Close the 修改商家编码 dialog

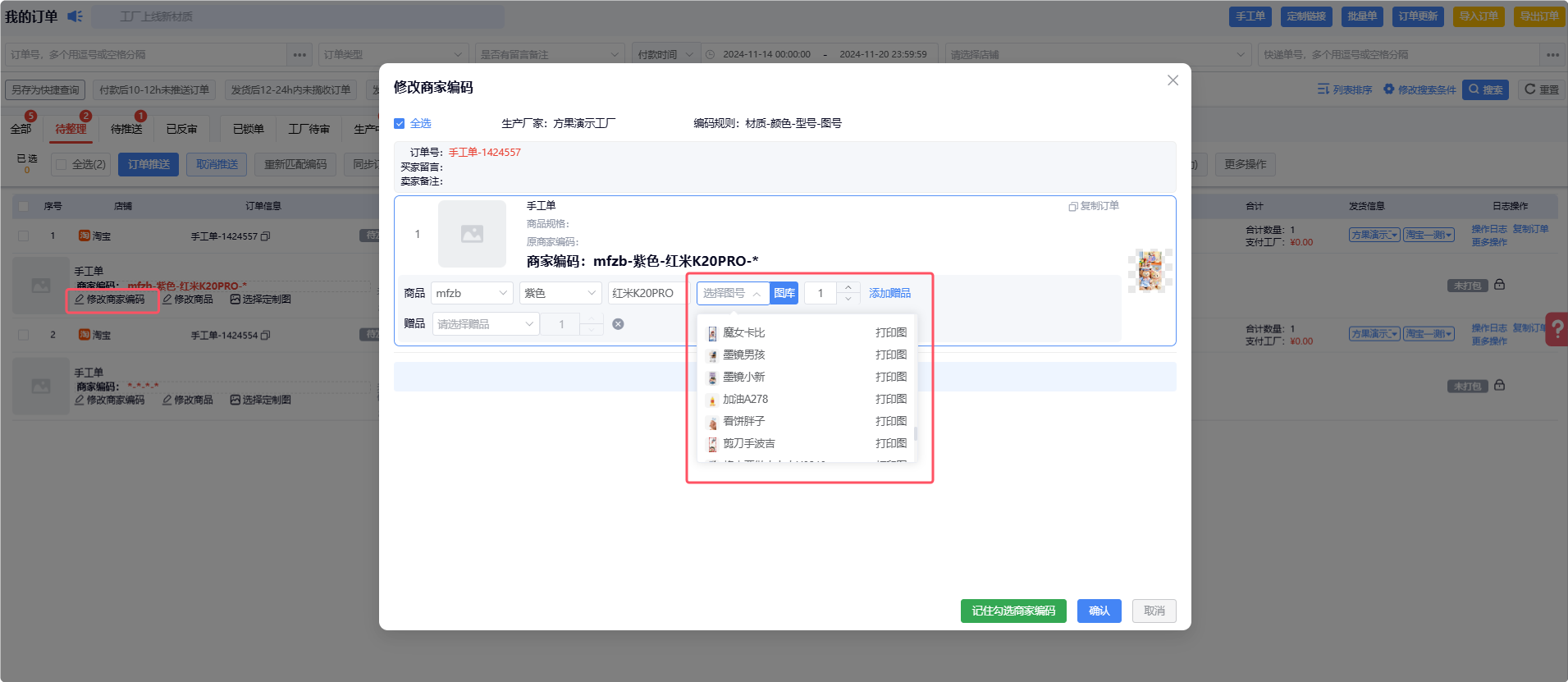point(1173,80)
